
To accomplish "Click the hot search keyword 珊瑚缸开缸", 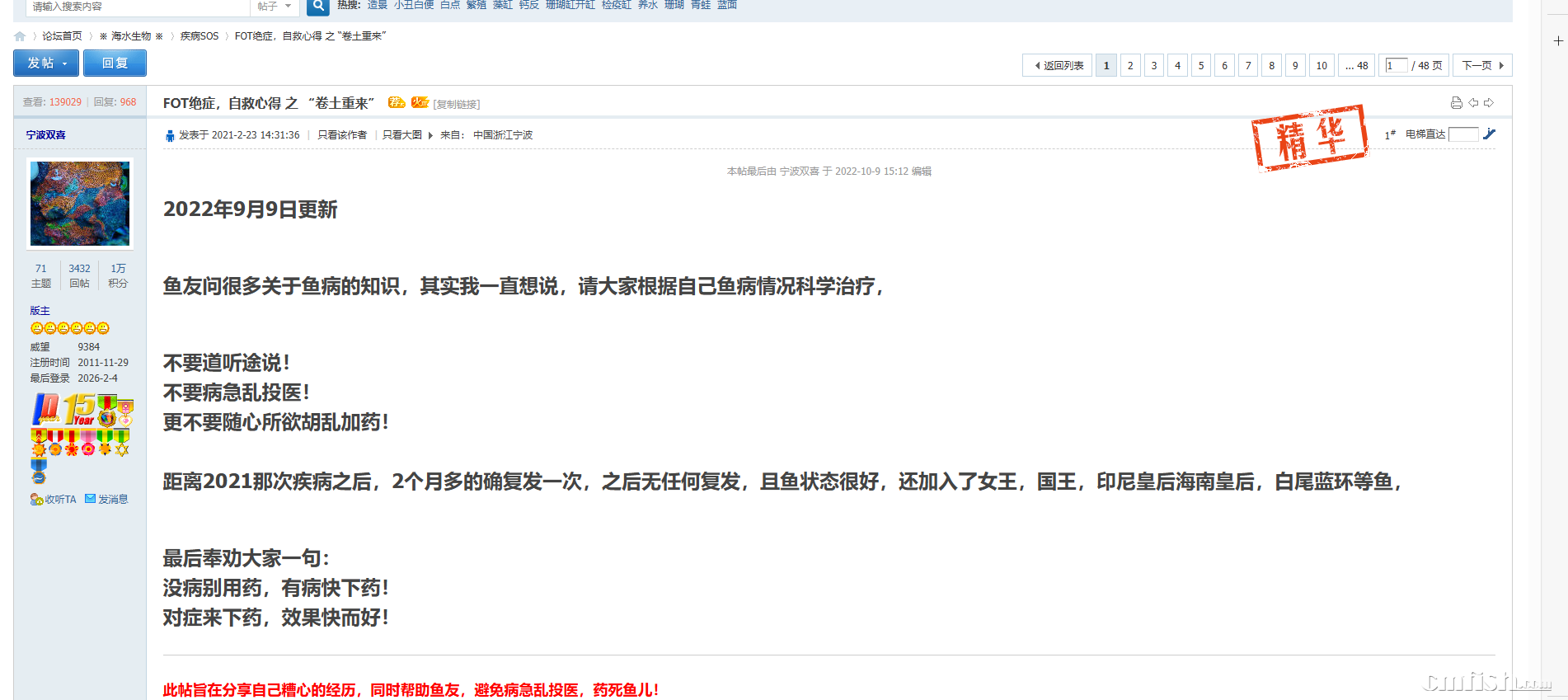I will click(x=570, y=5).
